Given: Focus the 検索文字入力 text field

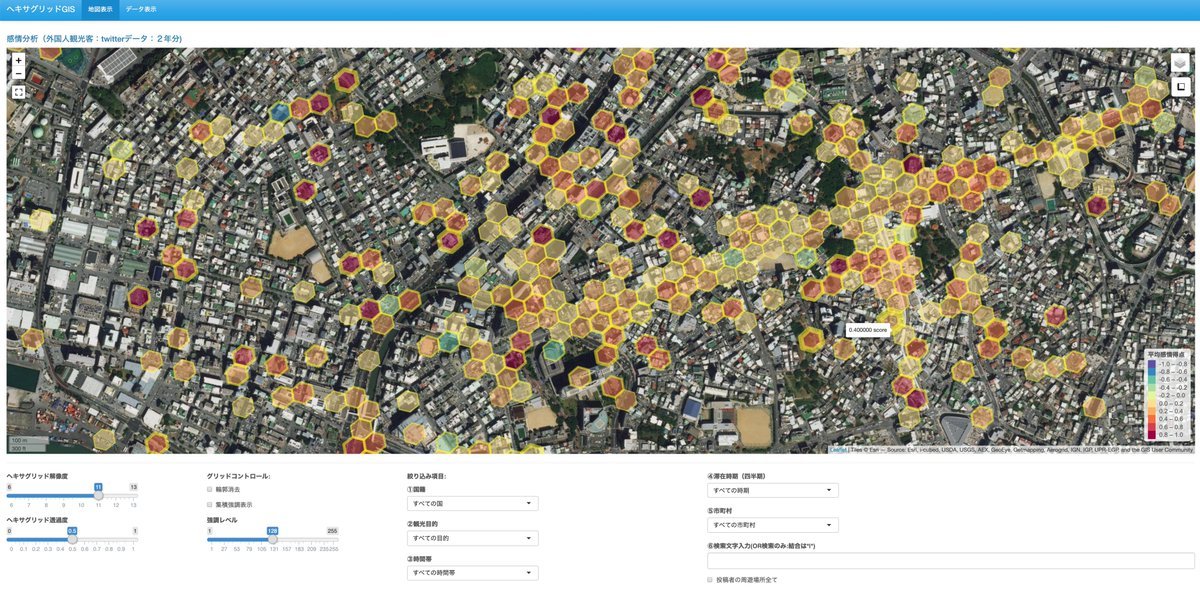Looking at the screenshot, I should point(948,561).
